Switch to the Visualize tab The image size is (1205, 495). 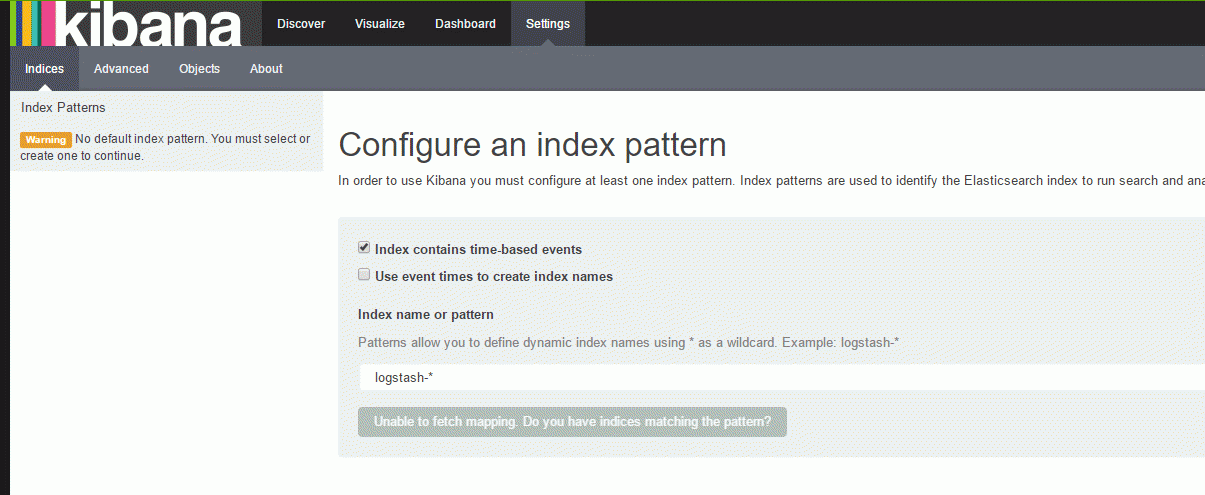tap(380, 24)
